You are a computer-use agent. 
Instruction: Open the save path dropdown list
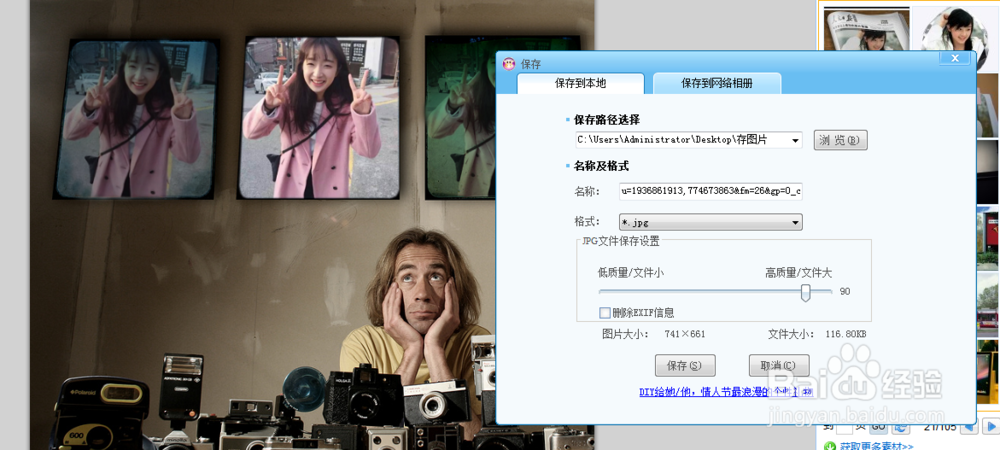795,140
